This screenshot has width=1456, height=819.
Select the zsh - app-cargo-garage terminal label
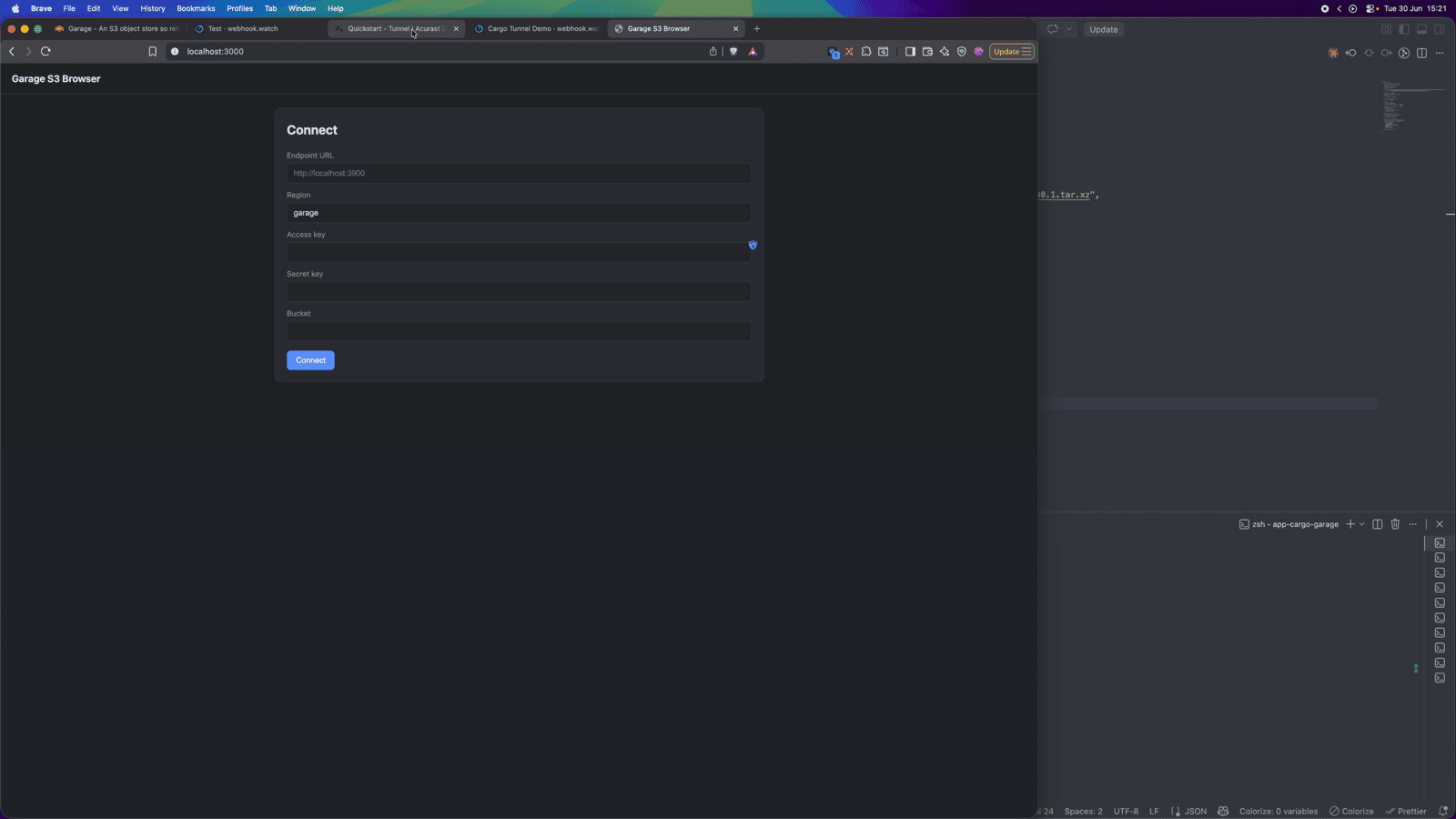(x=1289, y=524)
